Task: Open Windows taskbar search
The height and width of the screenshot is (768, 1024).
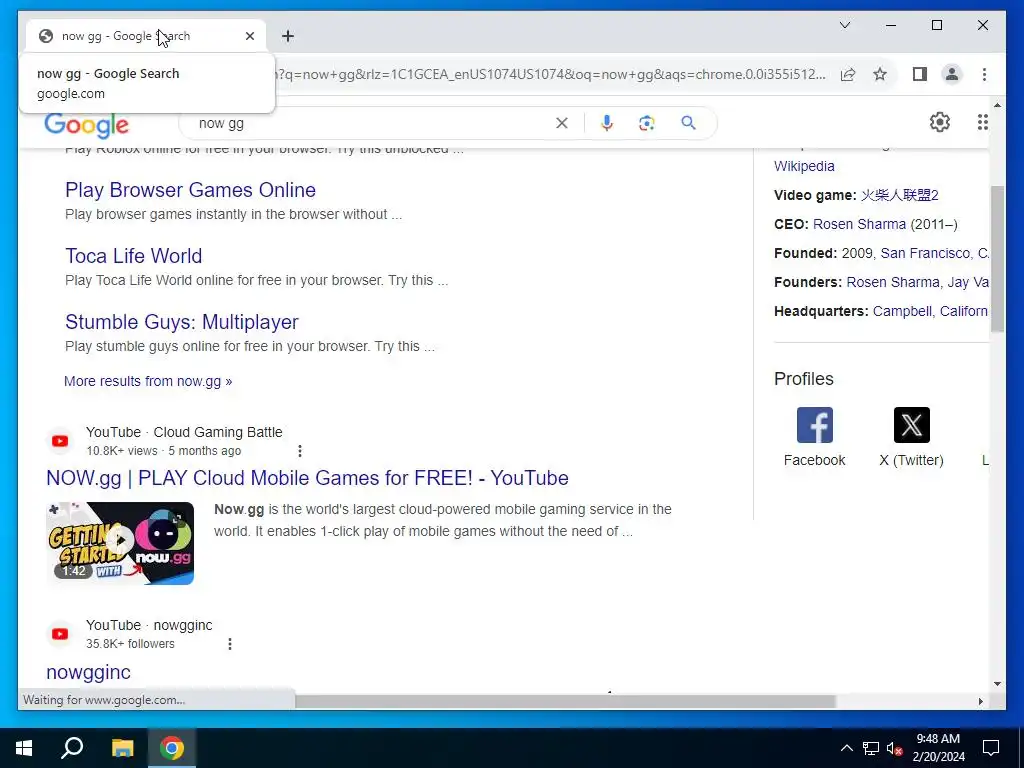Action: click(72, 748)
